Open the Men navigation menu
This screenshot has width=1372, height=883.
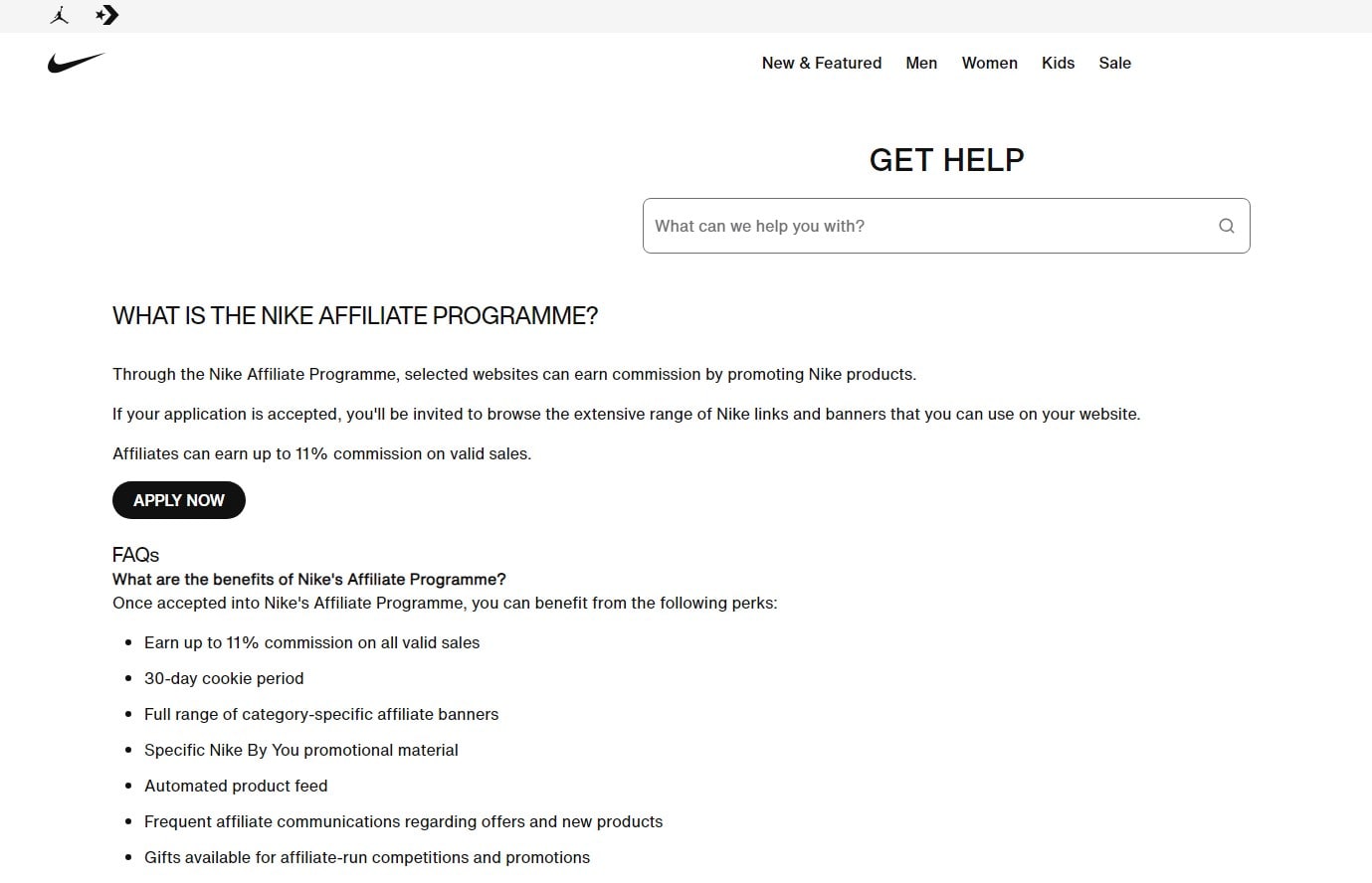pyautogui.click(x=920, y=63)
